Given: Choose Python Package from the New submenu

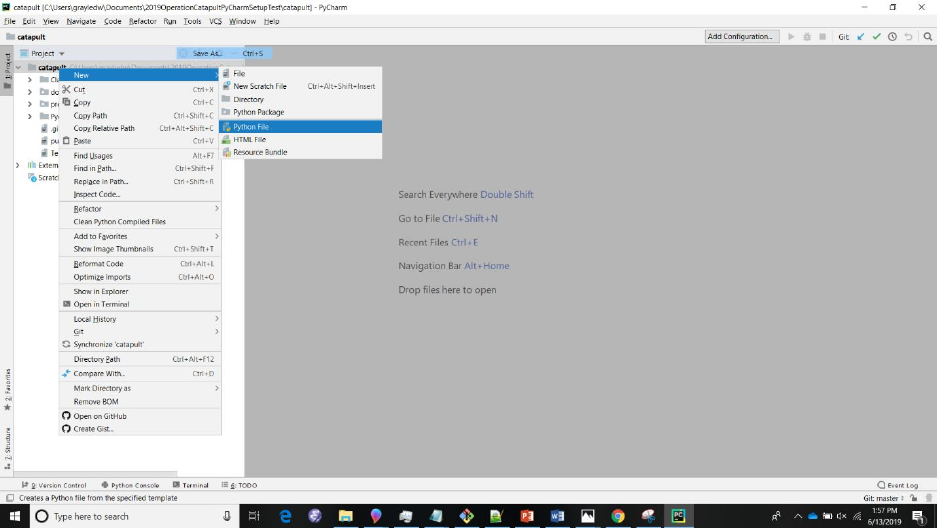Looking at the screenshot, I should [300, 112].
